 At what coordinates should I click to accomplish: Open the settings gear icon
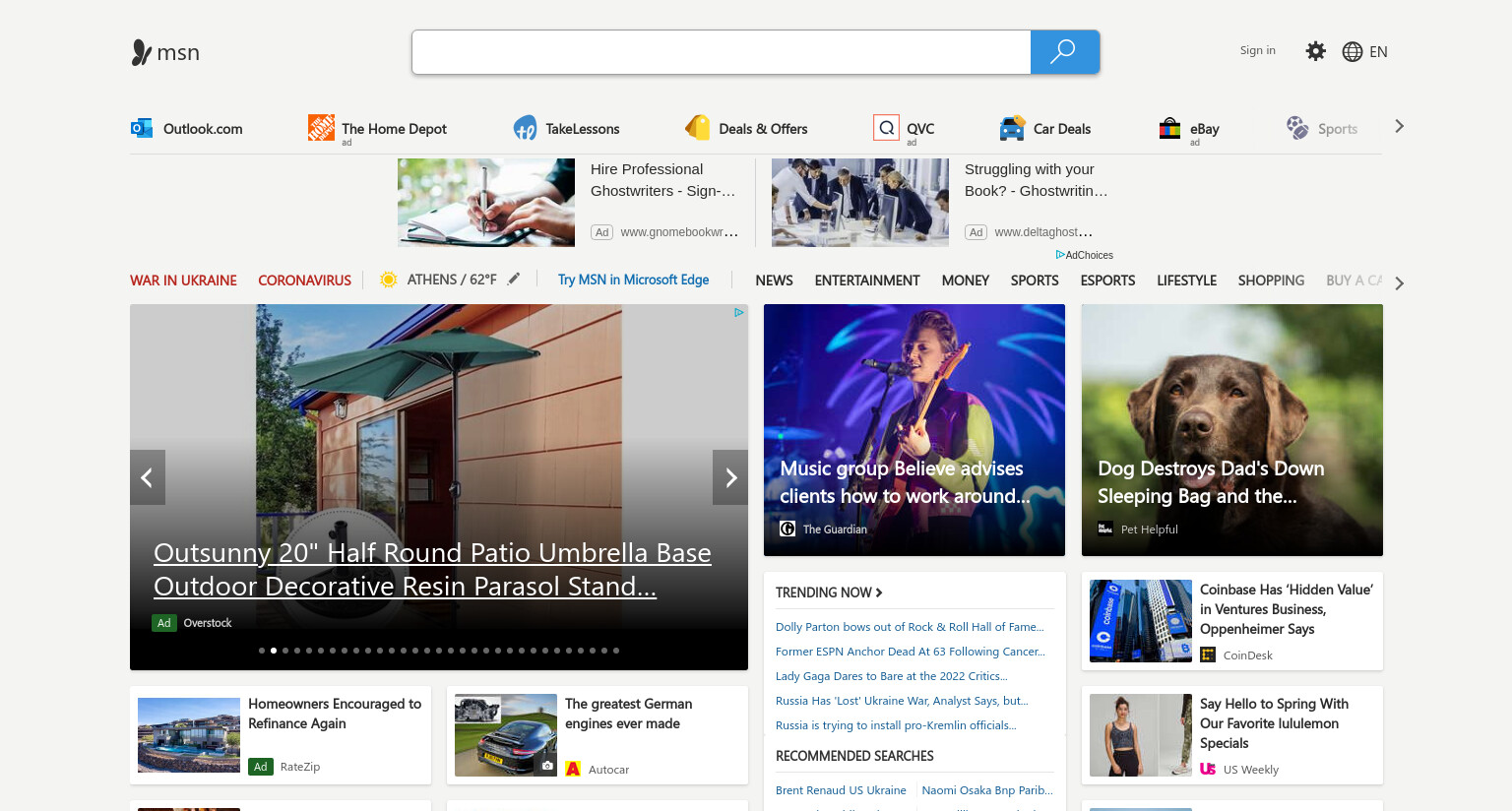[x=1315, y=51]
